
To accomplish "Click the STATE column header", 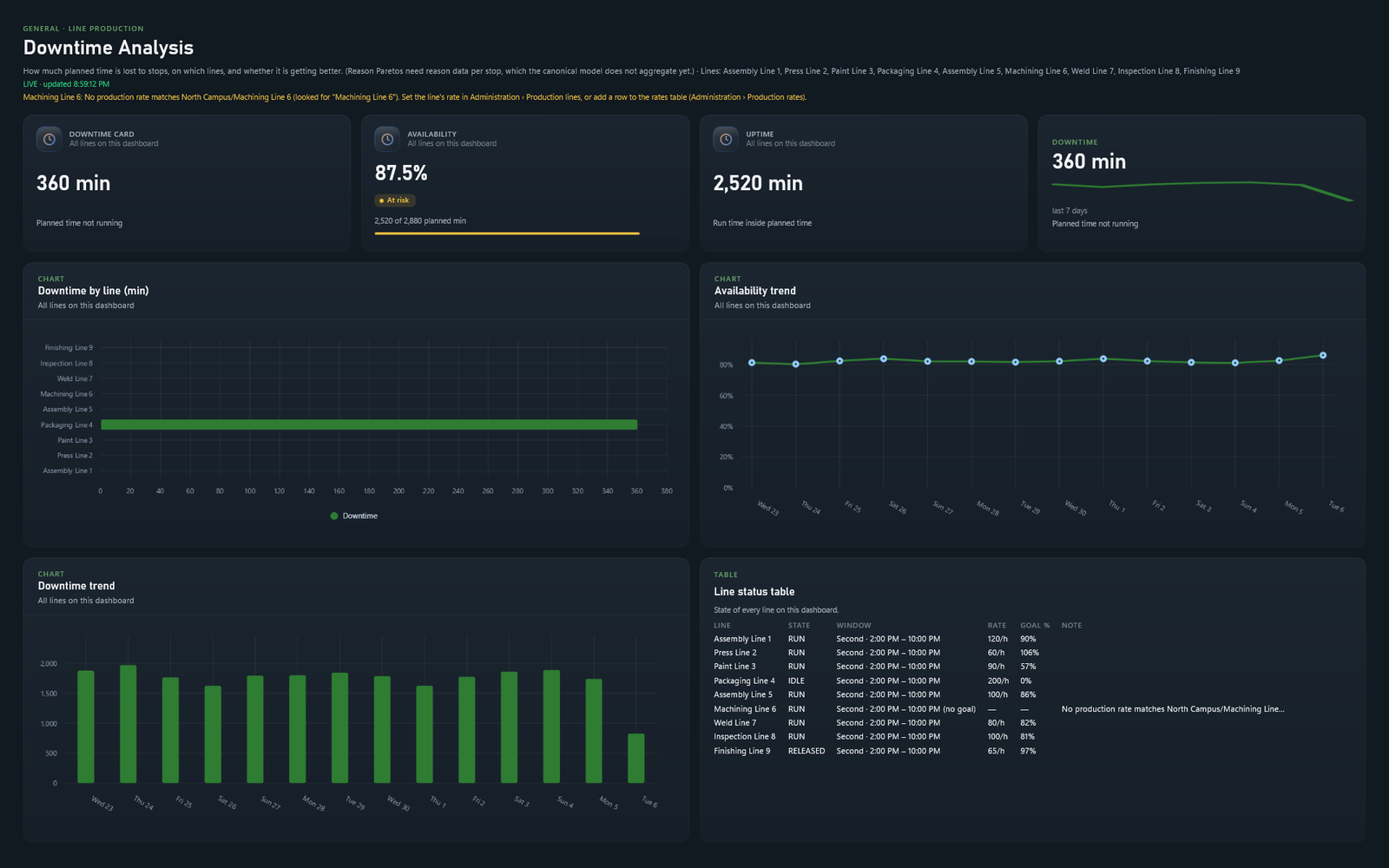I will (x=799, y=625).
